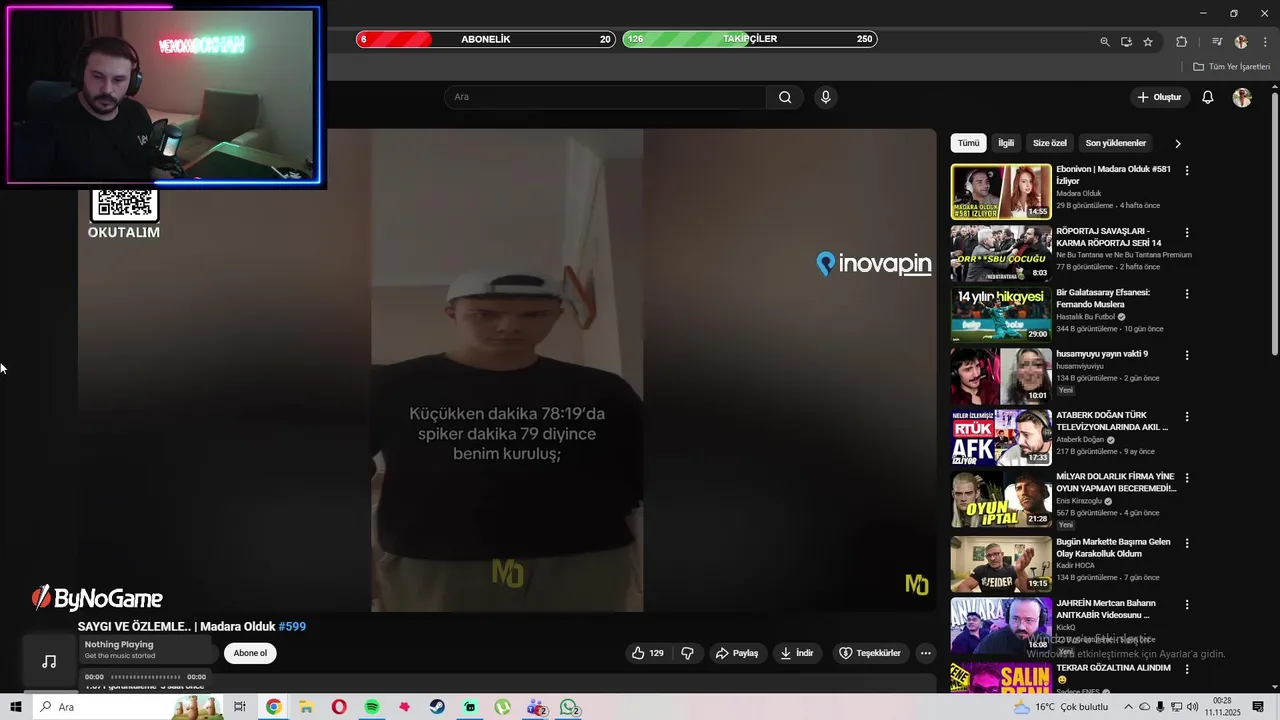Click the install app icon in address bar

[x=1126, y=42]
